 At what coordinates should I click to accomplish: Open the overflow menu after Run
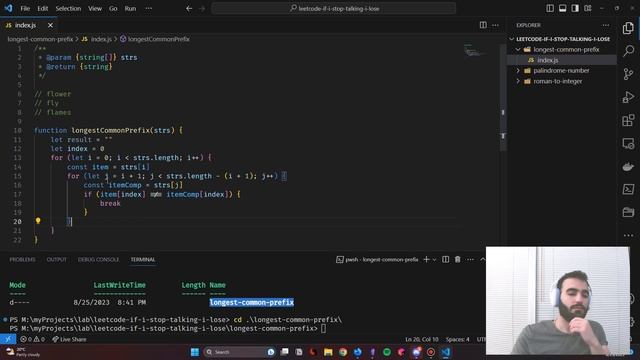(149, 8)
